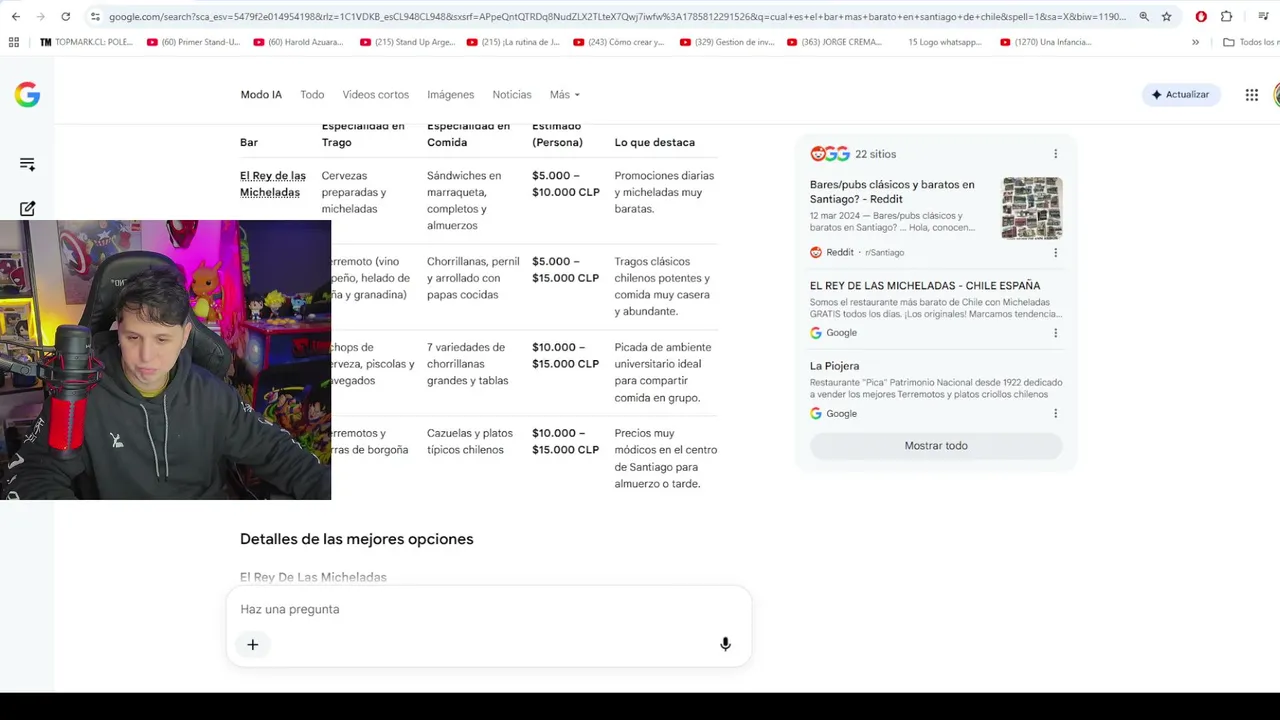Open more options for the Reddit result
The image size is (1280, 720).
click(1055, 253)
